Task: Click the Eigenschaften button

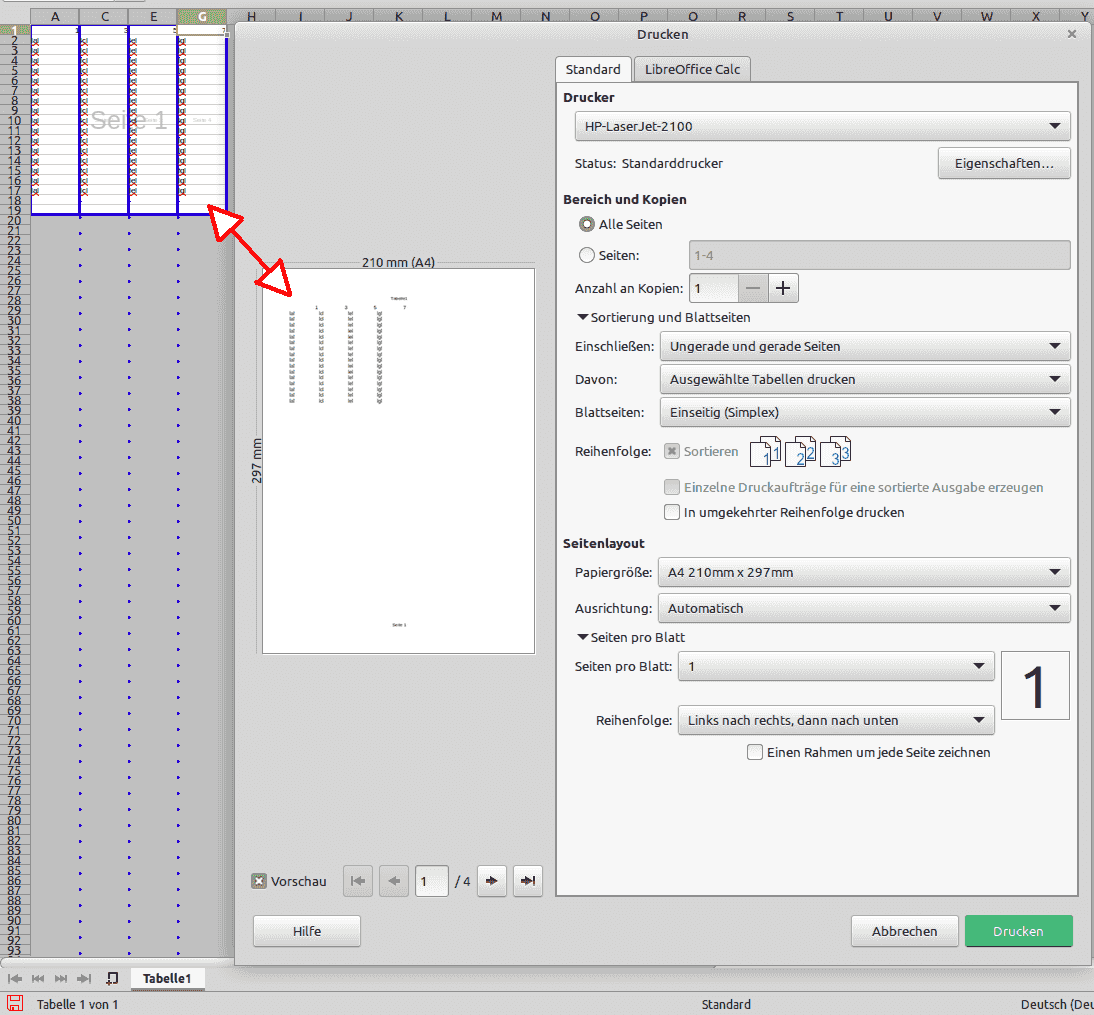Action: click(x=1003, y=163)
